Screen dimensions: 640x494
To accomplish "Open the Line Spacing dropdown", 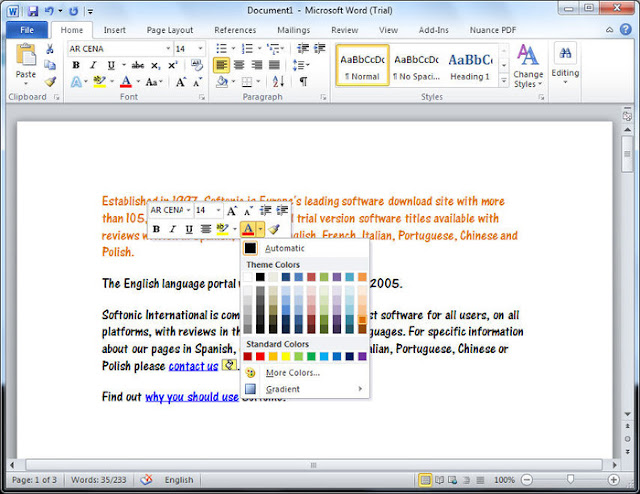I will (x=301, y=65).
